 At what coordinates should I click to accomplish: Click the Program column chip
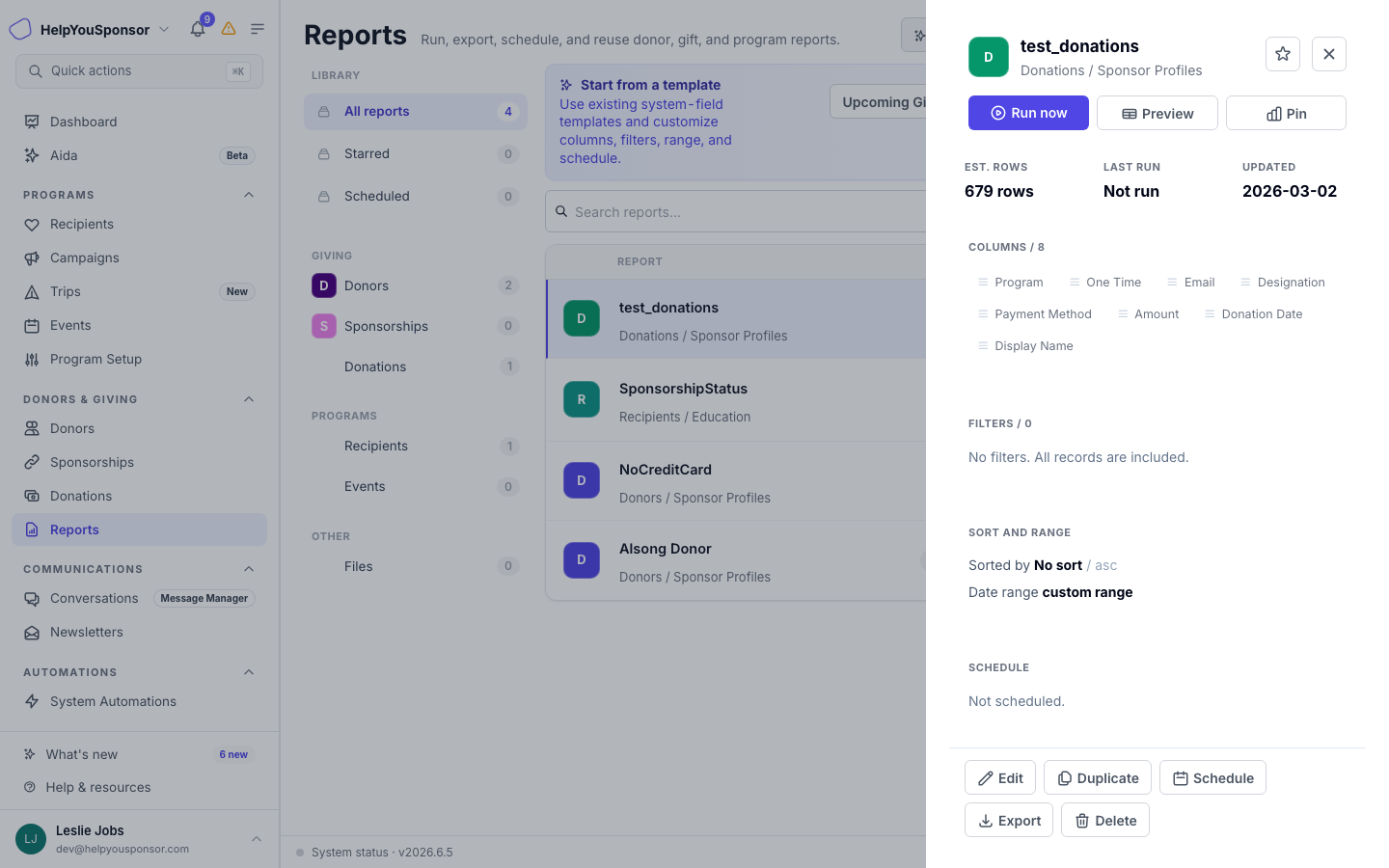(x=1010, y=283)
